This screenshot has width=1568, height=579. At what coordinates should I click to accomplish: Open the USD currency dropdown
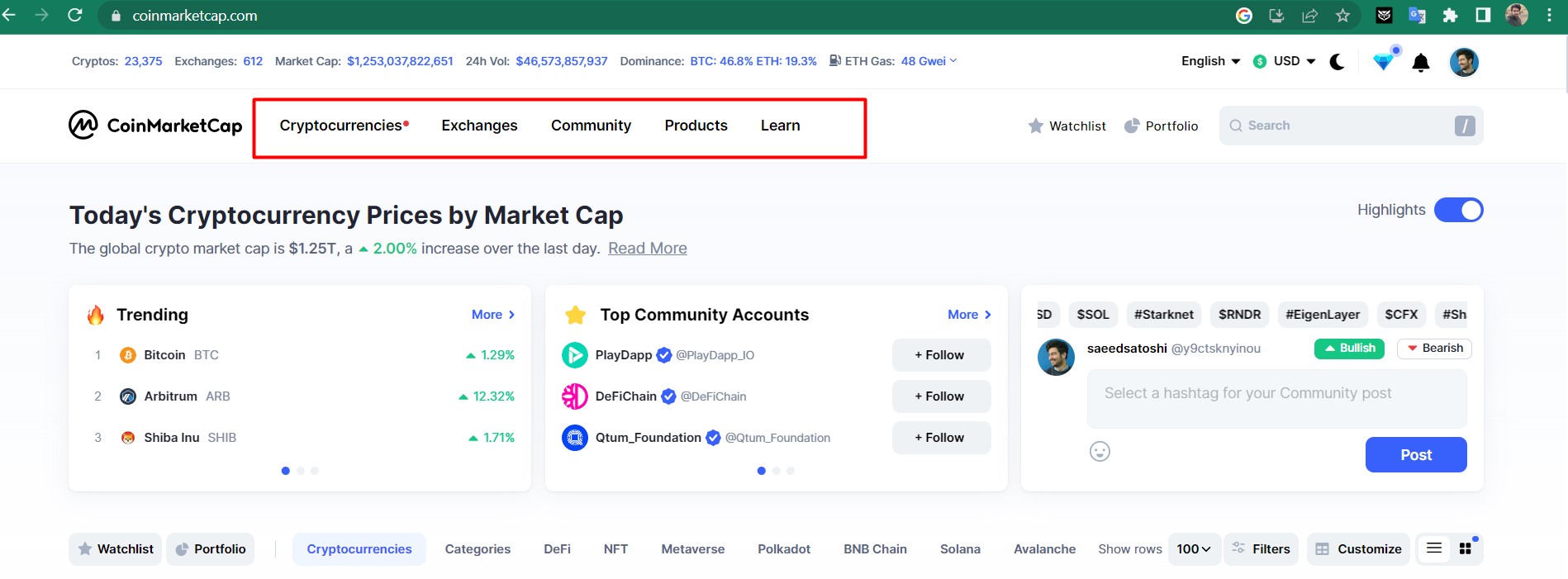tap(1285, 61)
